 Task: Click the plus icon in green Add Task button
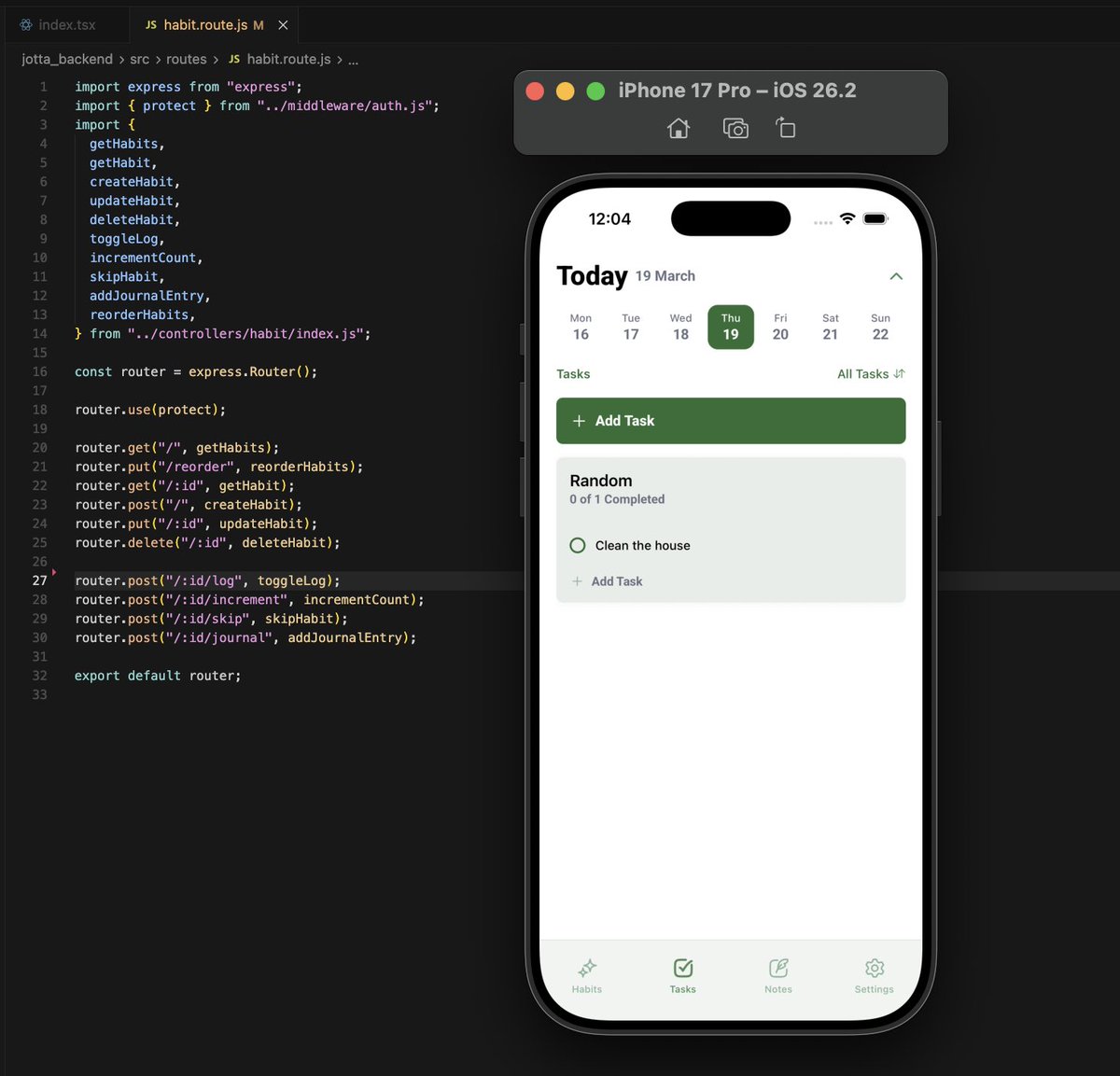(579, 421)
